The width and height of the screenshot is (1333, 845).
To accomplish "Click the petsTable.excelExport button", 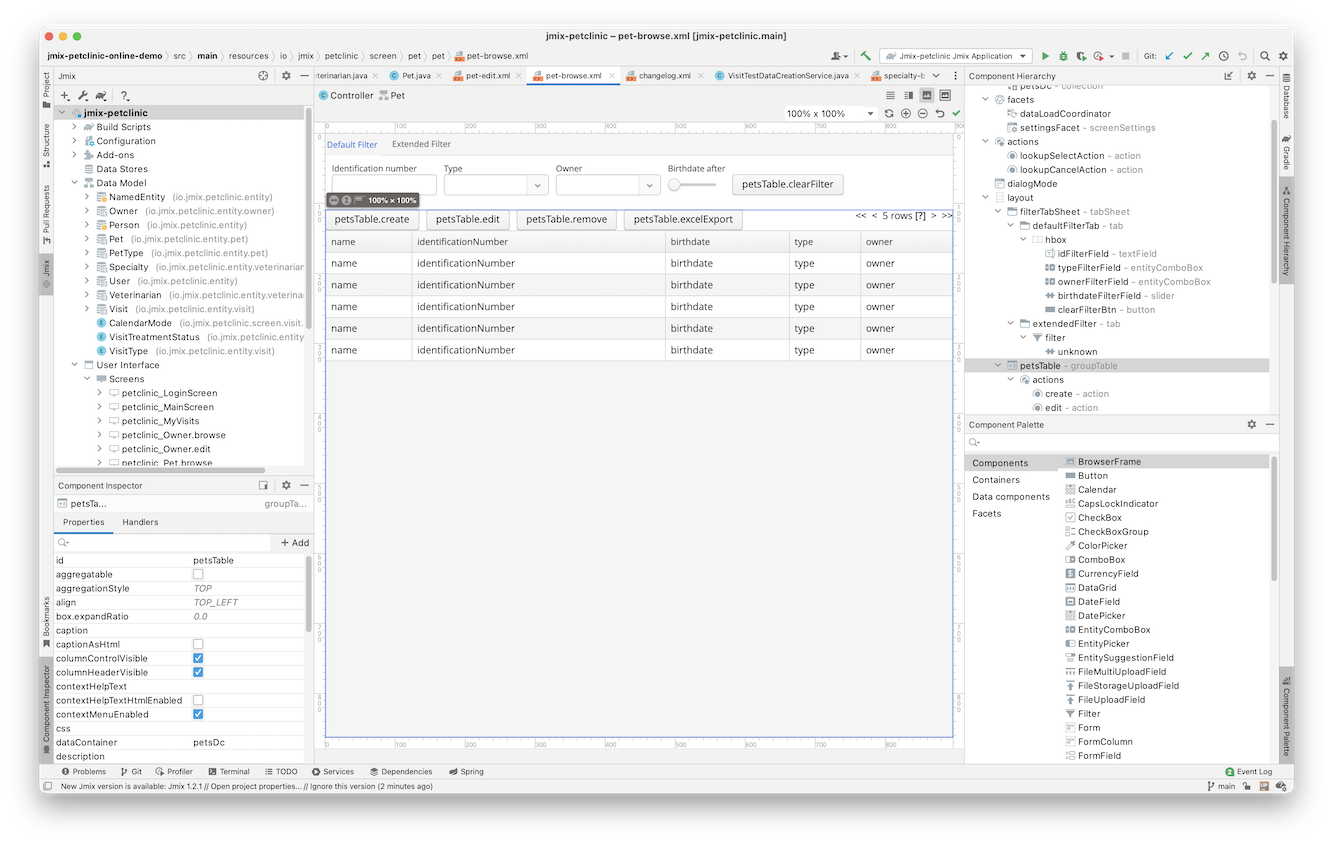I will pyautogui.click(x=683, y=219).
